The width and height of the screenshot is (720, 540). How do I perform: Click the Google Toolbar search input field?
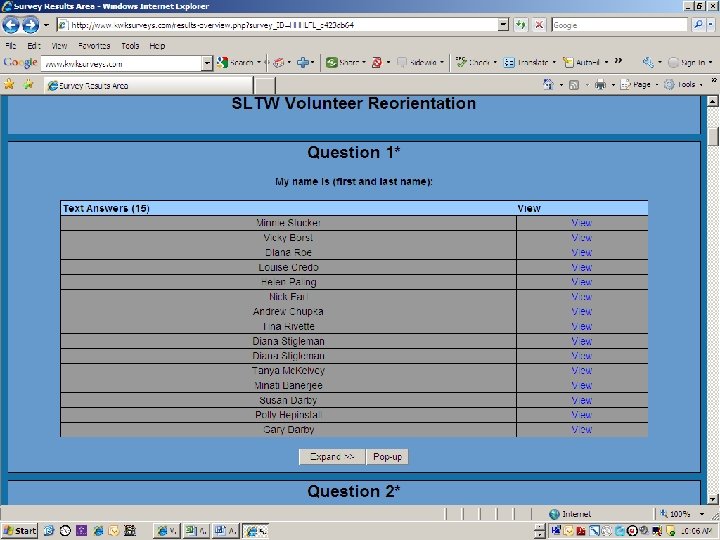click(x=121, y=63)
